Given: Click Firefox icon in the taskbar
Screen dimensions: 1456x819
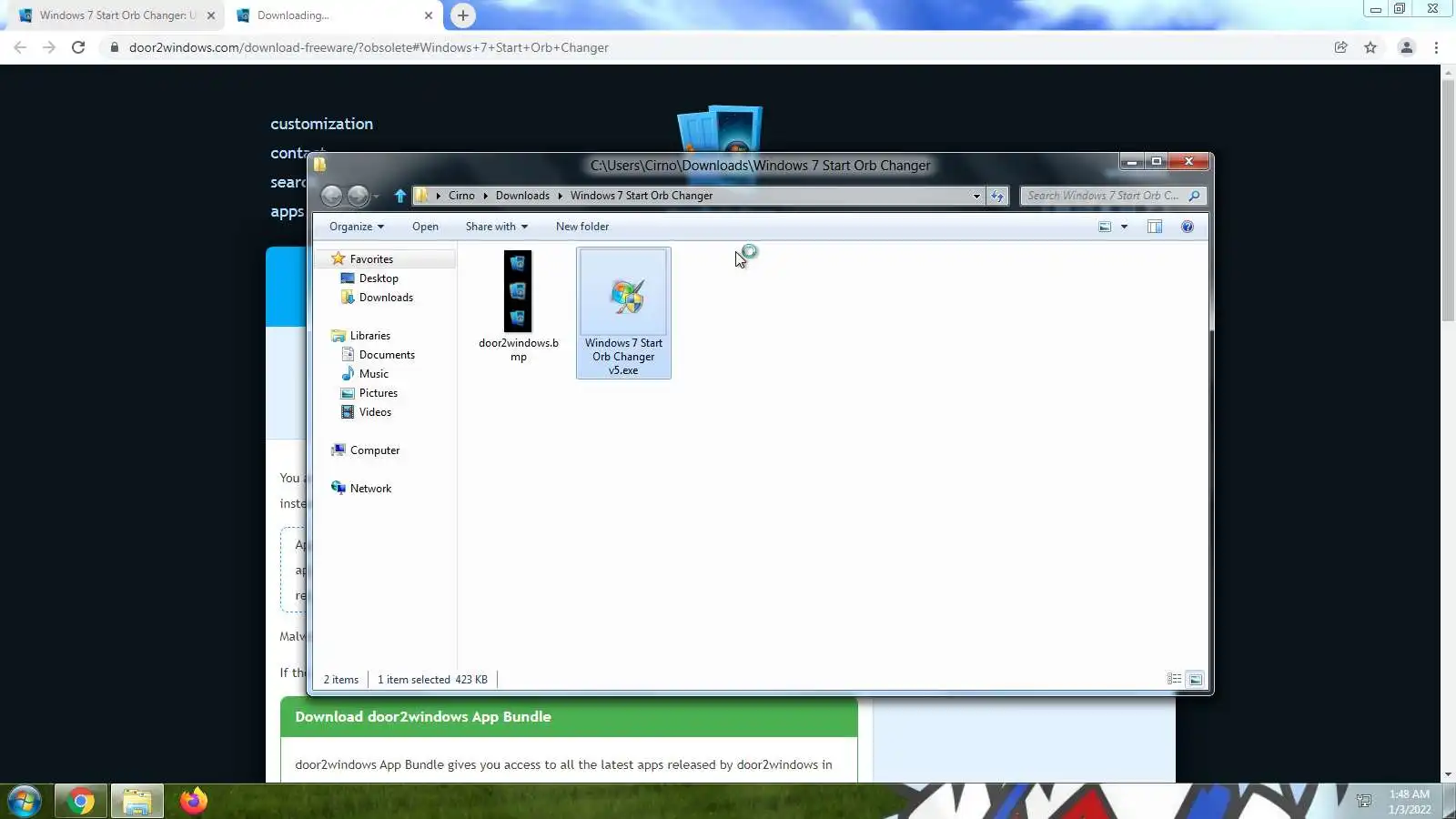Looking at the screenshot, I should [193, 801].
